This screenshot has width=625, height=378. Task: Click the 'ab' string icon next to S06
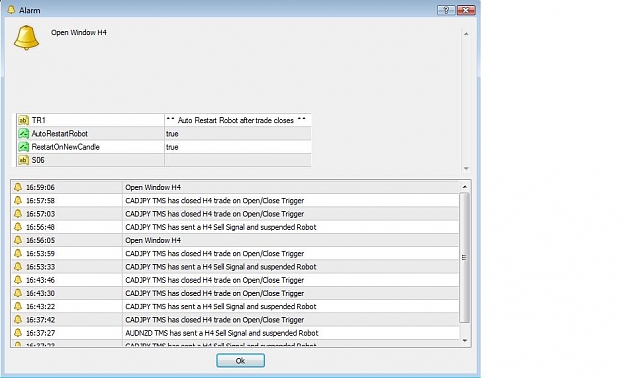click(24, 160)
